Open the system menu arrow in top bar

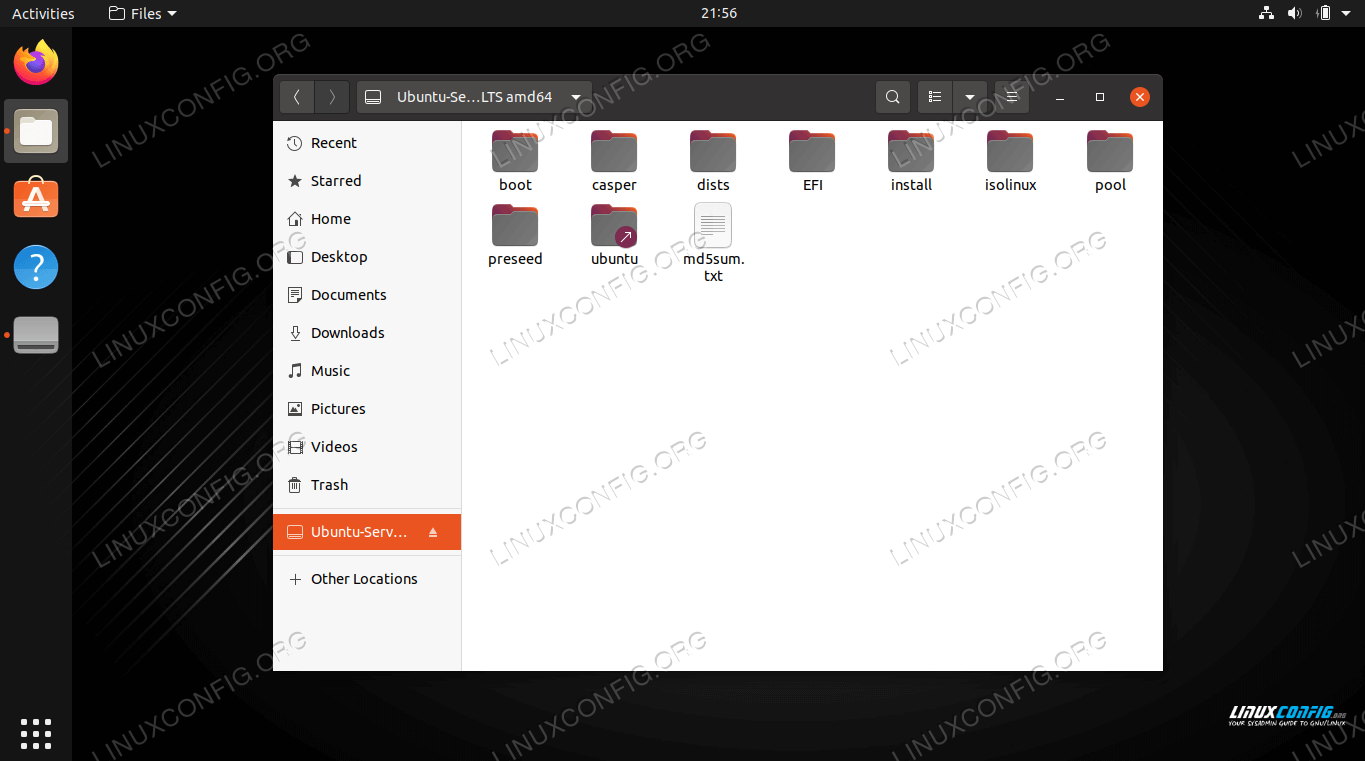tap(1347, 13)
